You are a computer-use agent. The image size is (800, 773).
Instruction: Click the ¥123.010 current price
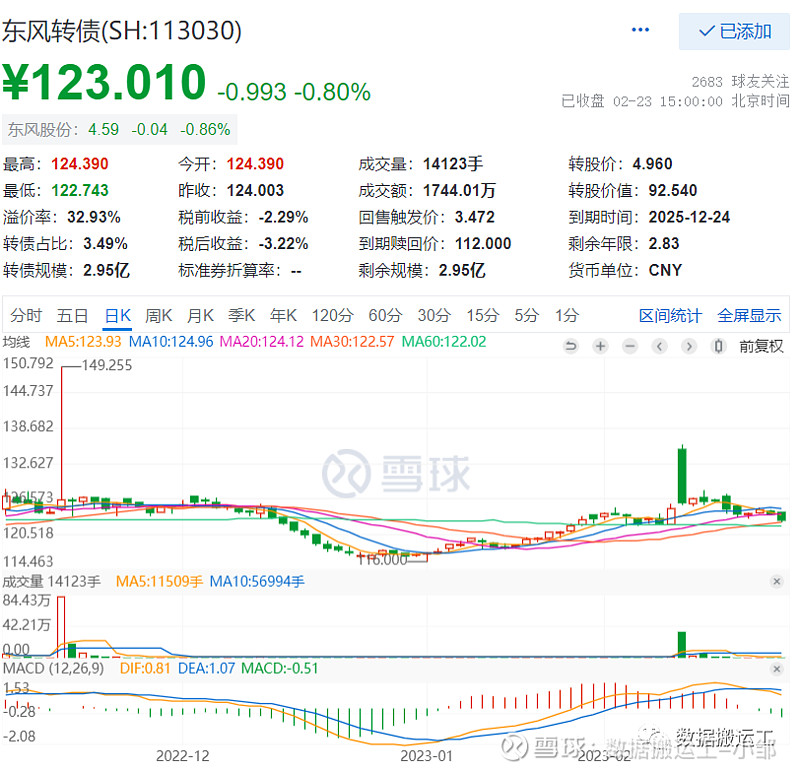pos(105,82)
